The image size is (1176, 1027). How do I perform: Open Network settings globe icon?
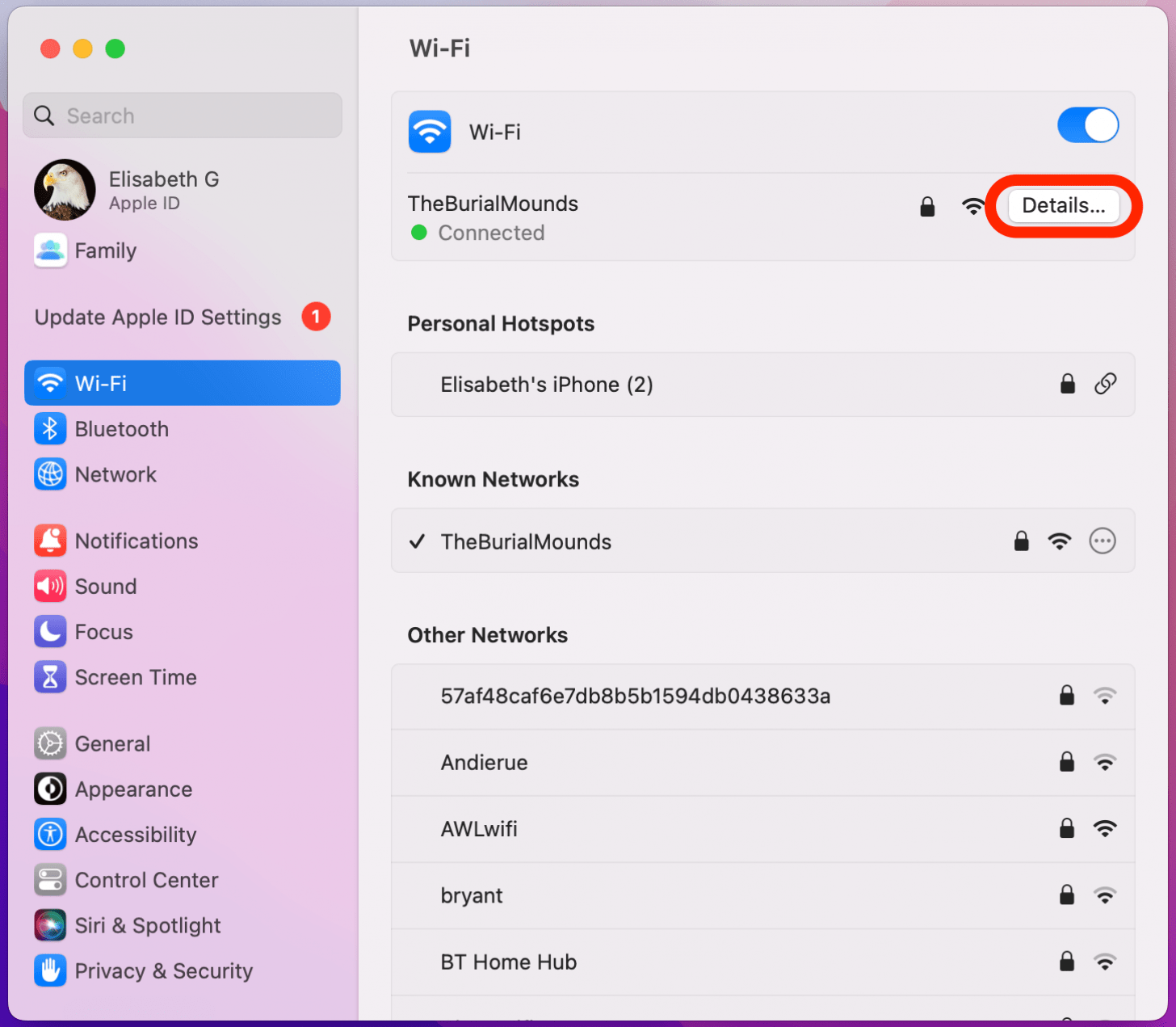(50, 474)
